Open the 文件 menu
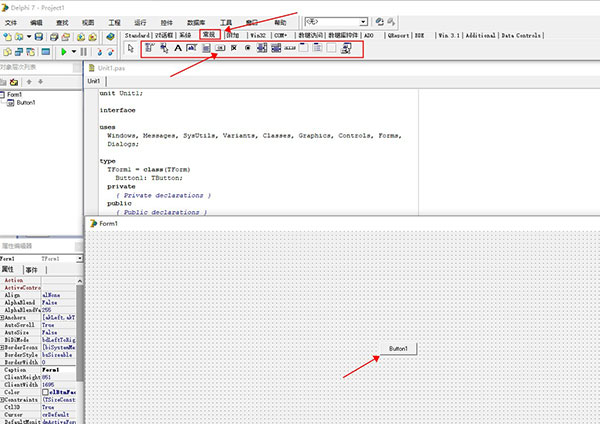600x424 pixels. point(11,21)
